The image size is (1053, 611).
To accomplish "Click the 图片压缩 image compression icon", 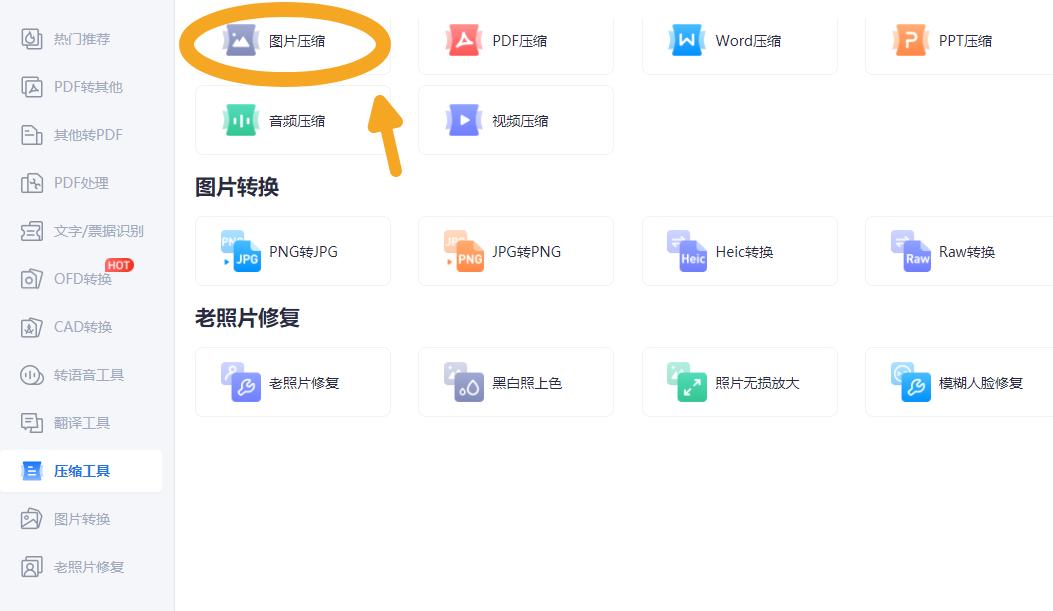I will tap(240, 41).
